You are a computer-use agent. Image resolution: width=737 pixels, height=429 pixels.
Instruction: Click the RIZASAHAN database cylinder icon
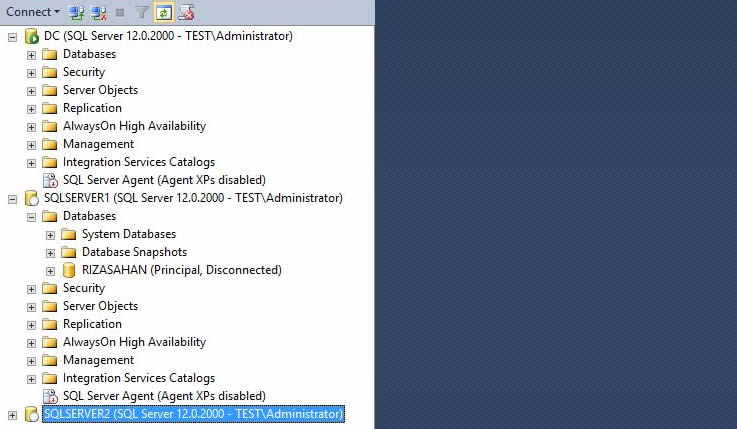(69, 270)
